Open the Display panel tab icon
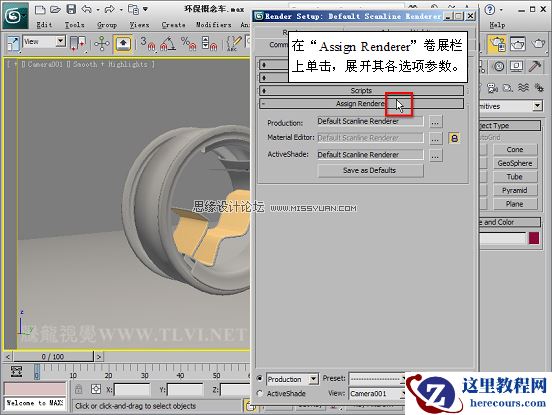This screenshot has width=552, height=415. pyautogui.click(x=516, y=67)
